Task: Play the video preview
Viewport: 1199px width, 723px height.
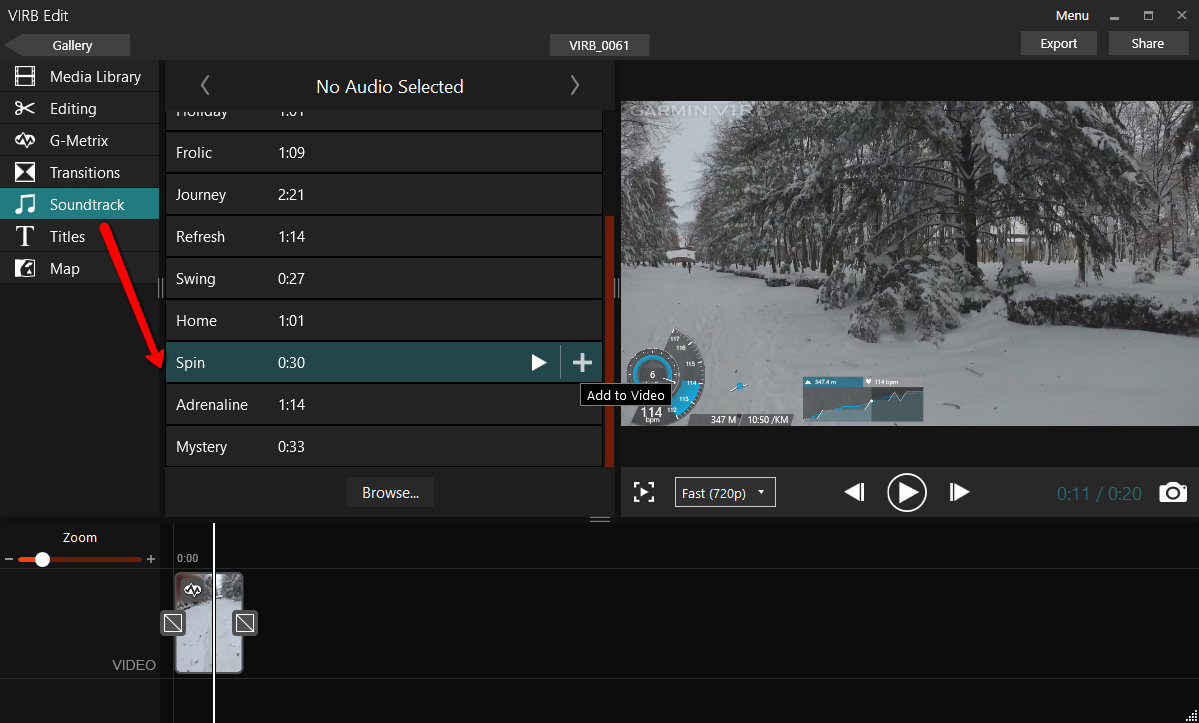Action: (906, 492)
